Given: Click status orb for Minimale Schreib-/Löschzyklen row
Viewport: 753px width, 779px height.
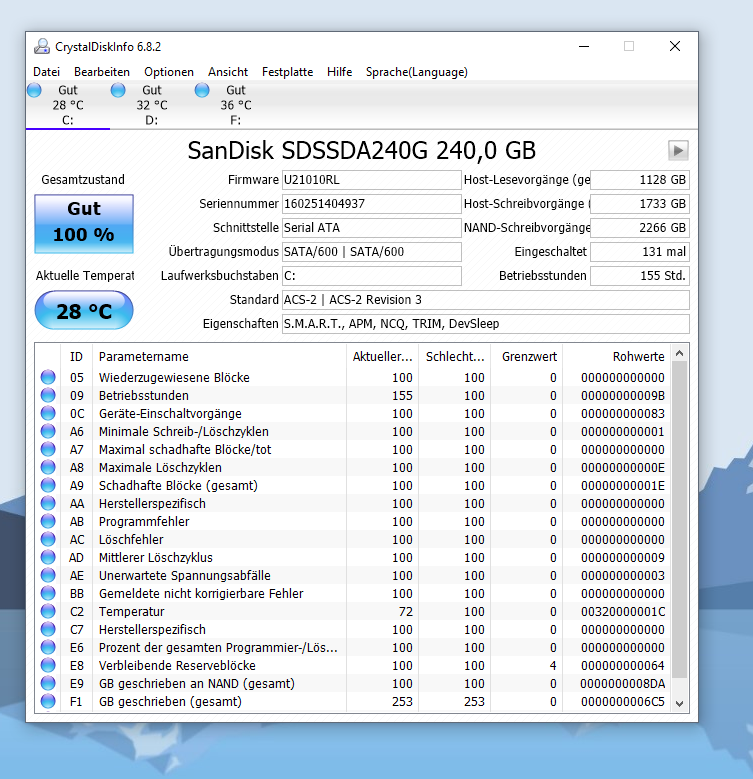Looking at the screenshot, I should (x=48, y=431).
